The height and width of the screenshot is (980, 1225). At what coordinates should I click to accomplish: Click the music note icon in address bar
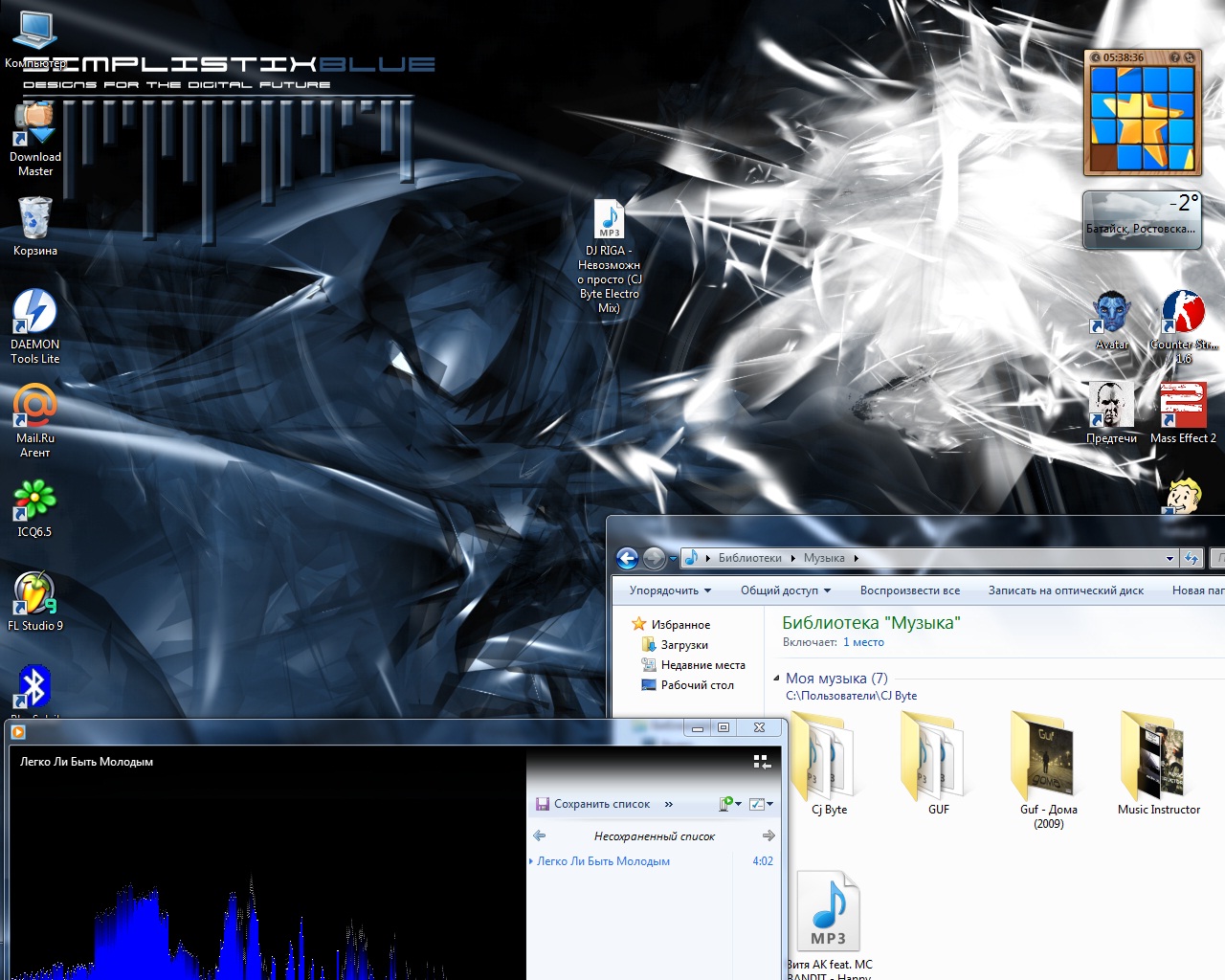(691, 557)
